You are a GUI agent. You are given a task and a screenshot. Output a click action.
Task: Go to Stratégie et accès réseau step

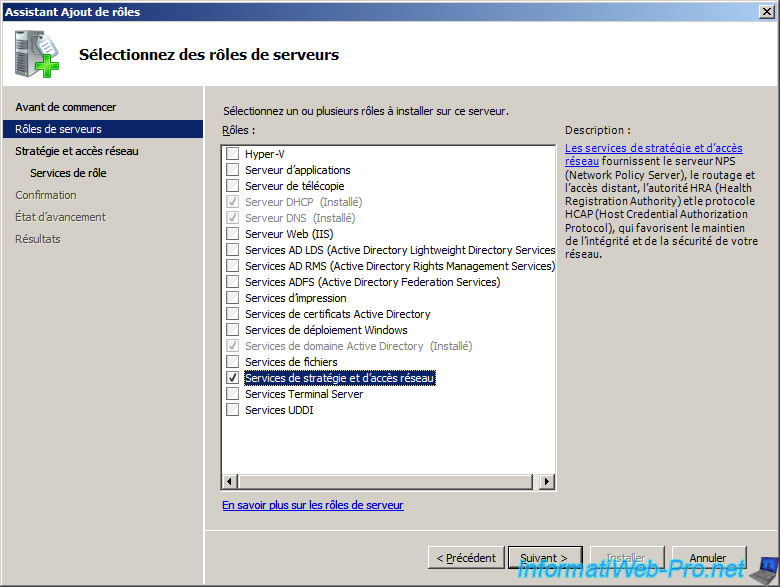[77, 151]
